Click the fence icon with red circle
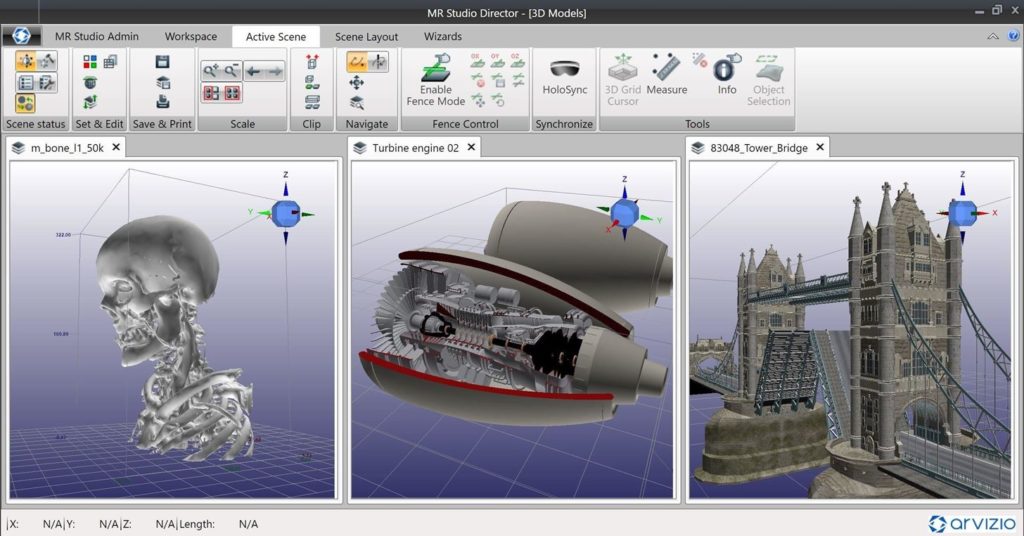1024x536 pixels. coord(478,81)
